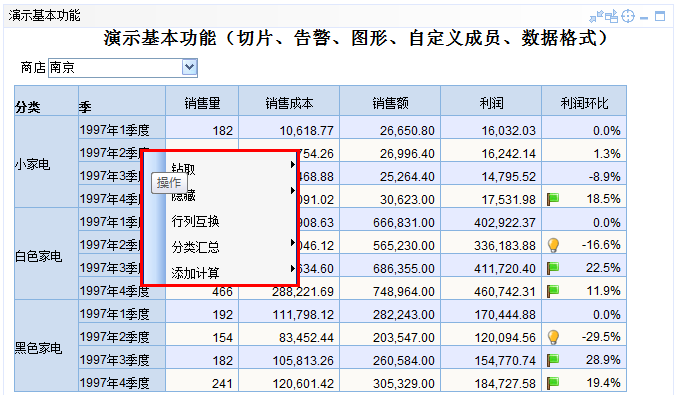The width and height of the screenshot is (679, 397).
Task: Select 分类汇总 from the context menu
Action: [x=195, y=247]
